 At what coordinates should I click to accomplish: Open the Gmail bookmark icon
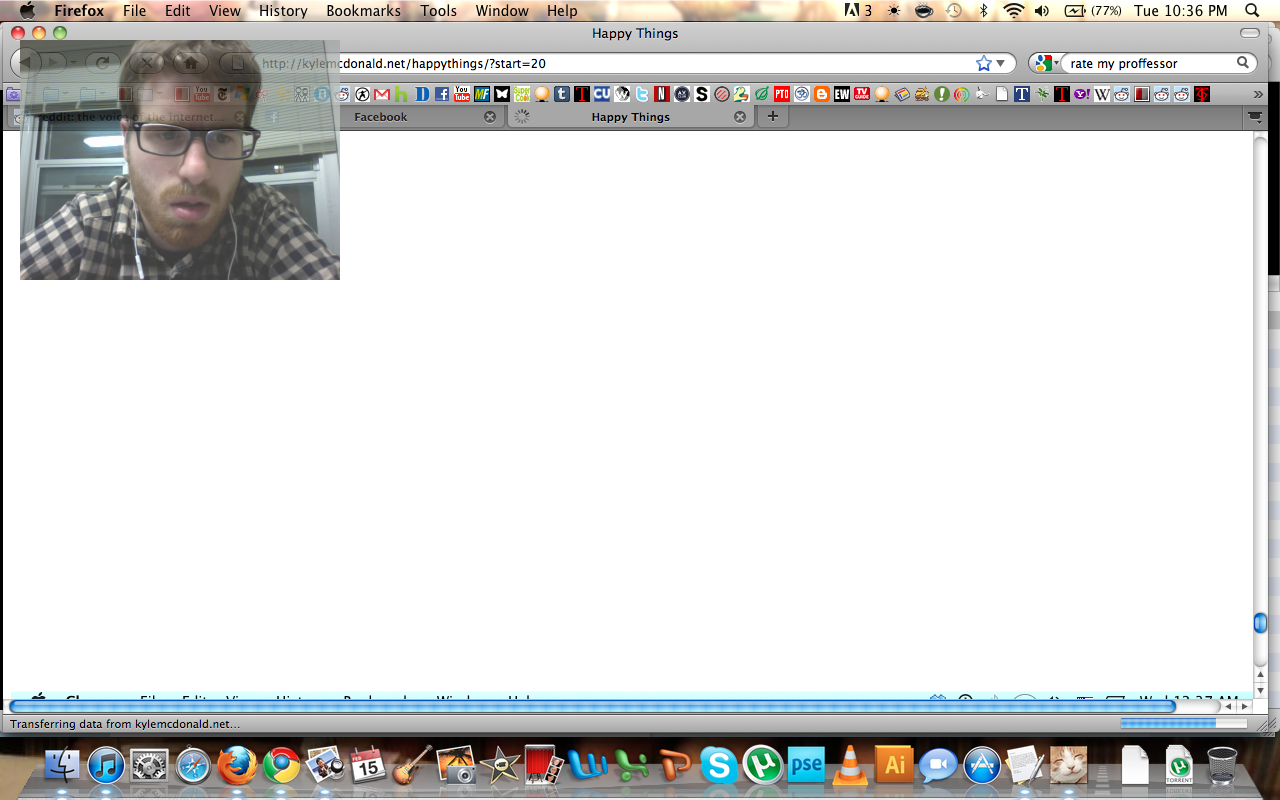click(x=381, y=94)
